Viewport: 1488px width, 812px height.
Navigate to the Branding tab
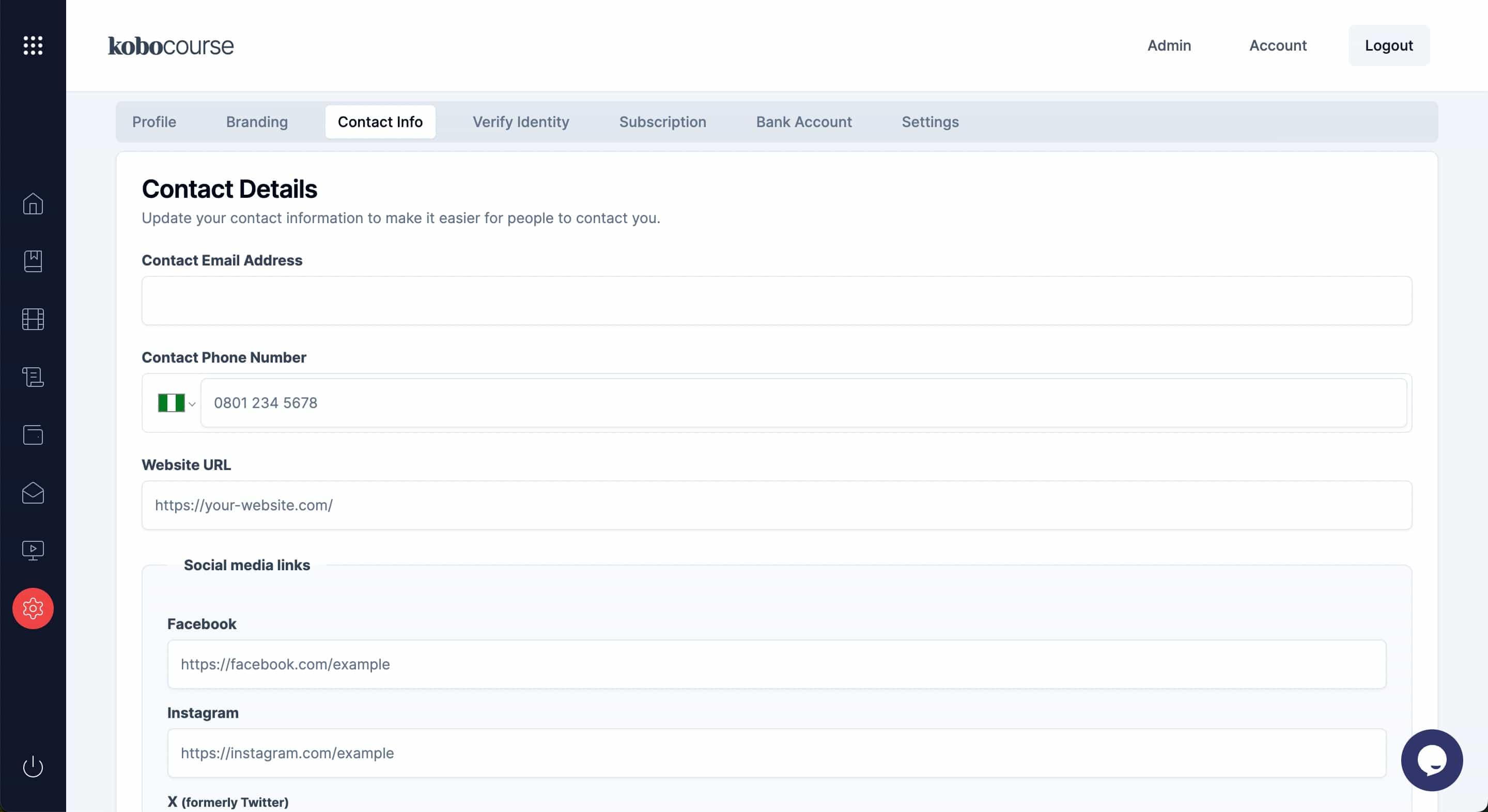click(257, 121)
